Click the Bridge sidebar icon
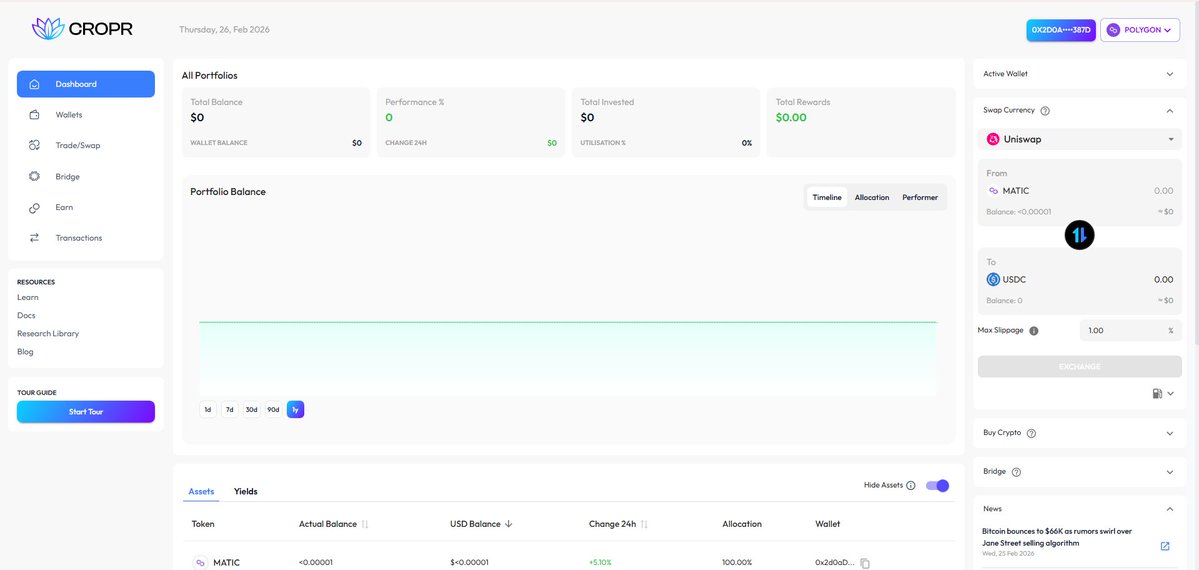The height and width of the screenshot is (570, 1199). tap(34, 177)
